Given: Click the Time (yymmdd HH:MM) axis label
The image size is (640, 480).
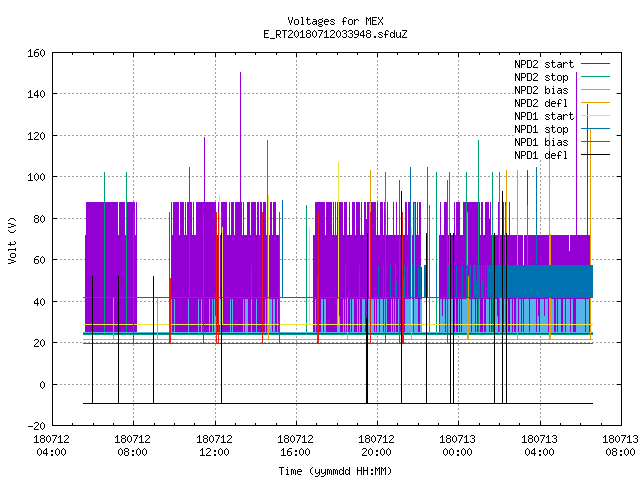Looking at the screenshot, I should point(335,471).
